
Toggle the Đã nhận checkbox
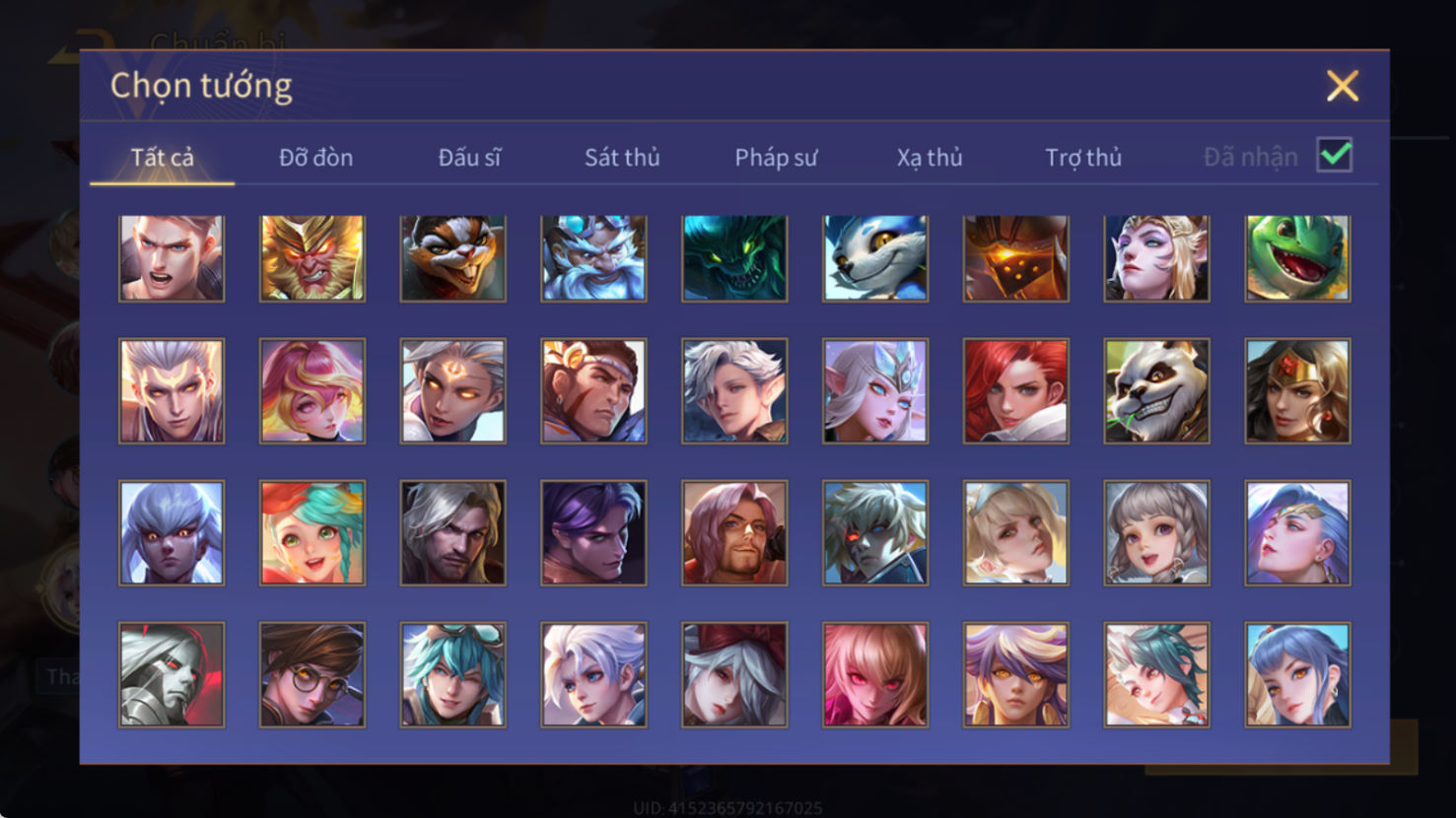click(x=1335, y=156)
